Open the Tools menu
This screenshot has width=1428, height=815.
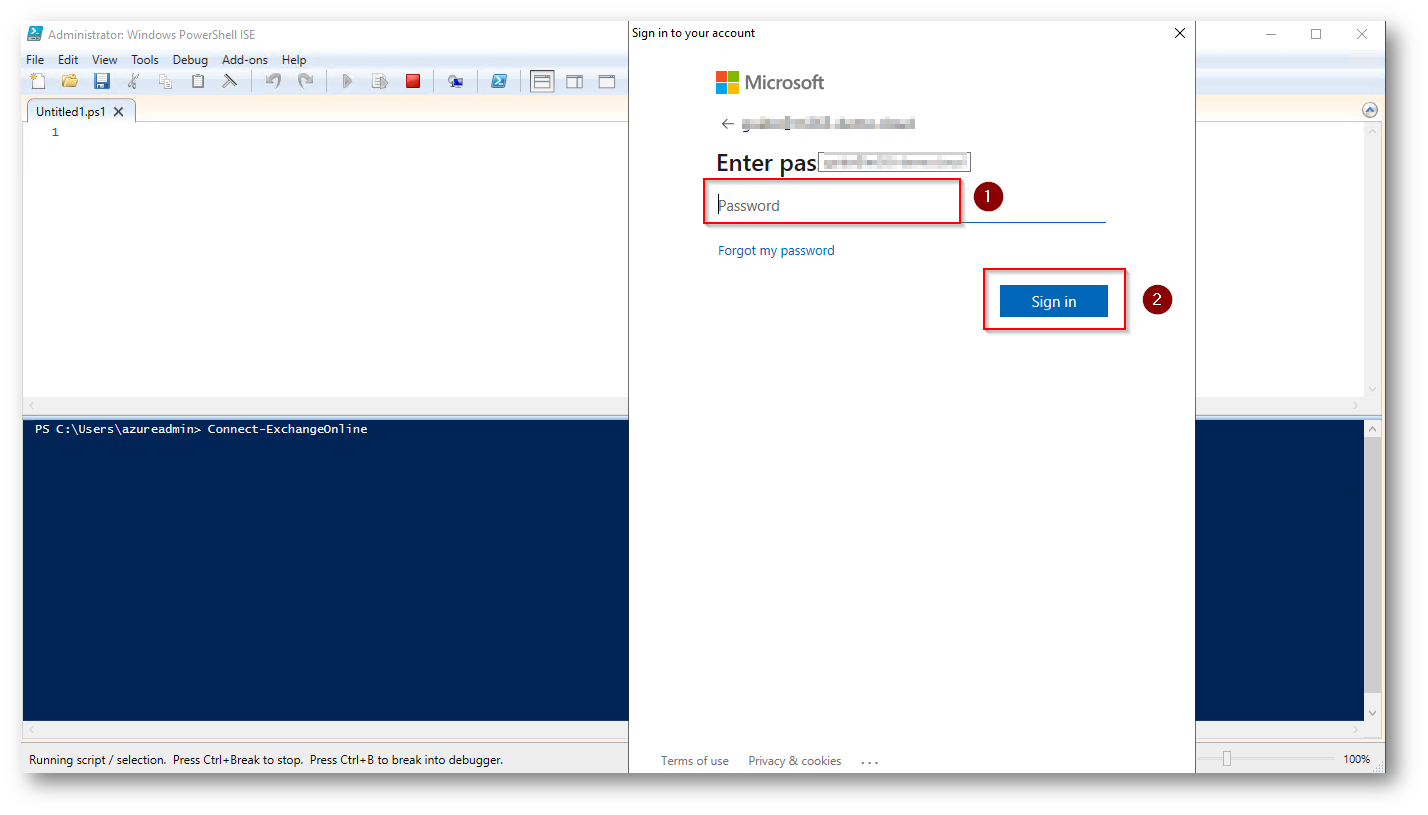coord(145,60)
